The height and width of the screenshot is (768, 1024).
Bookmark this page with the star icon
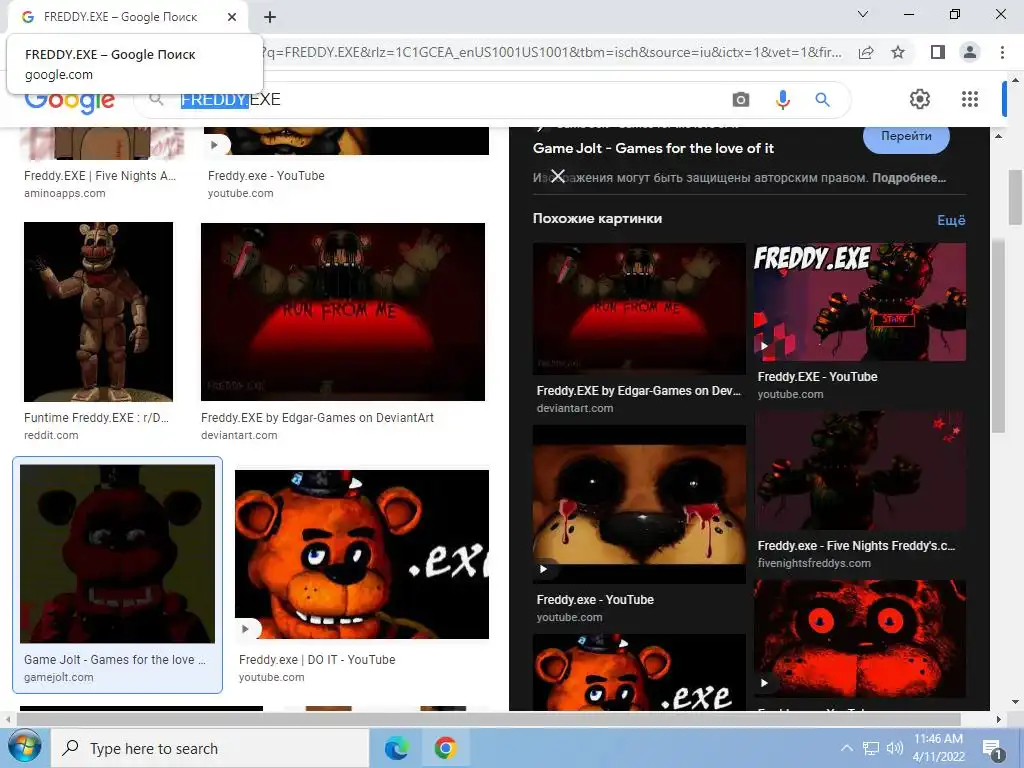[898, 52]
